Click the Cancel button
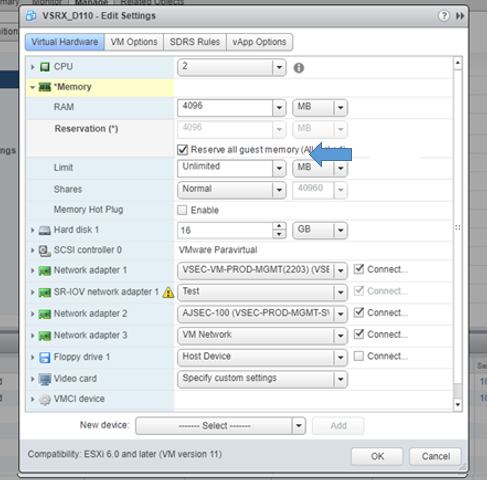 436,456
